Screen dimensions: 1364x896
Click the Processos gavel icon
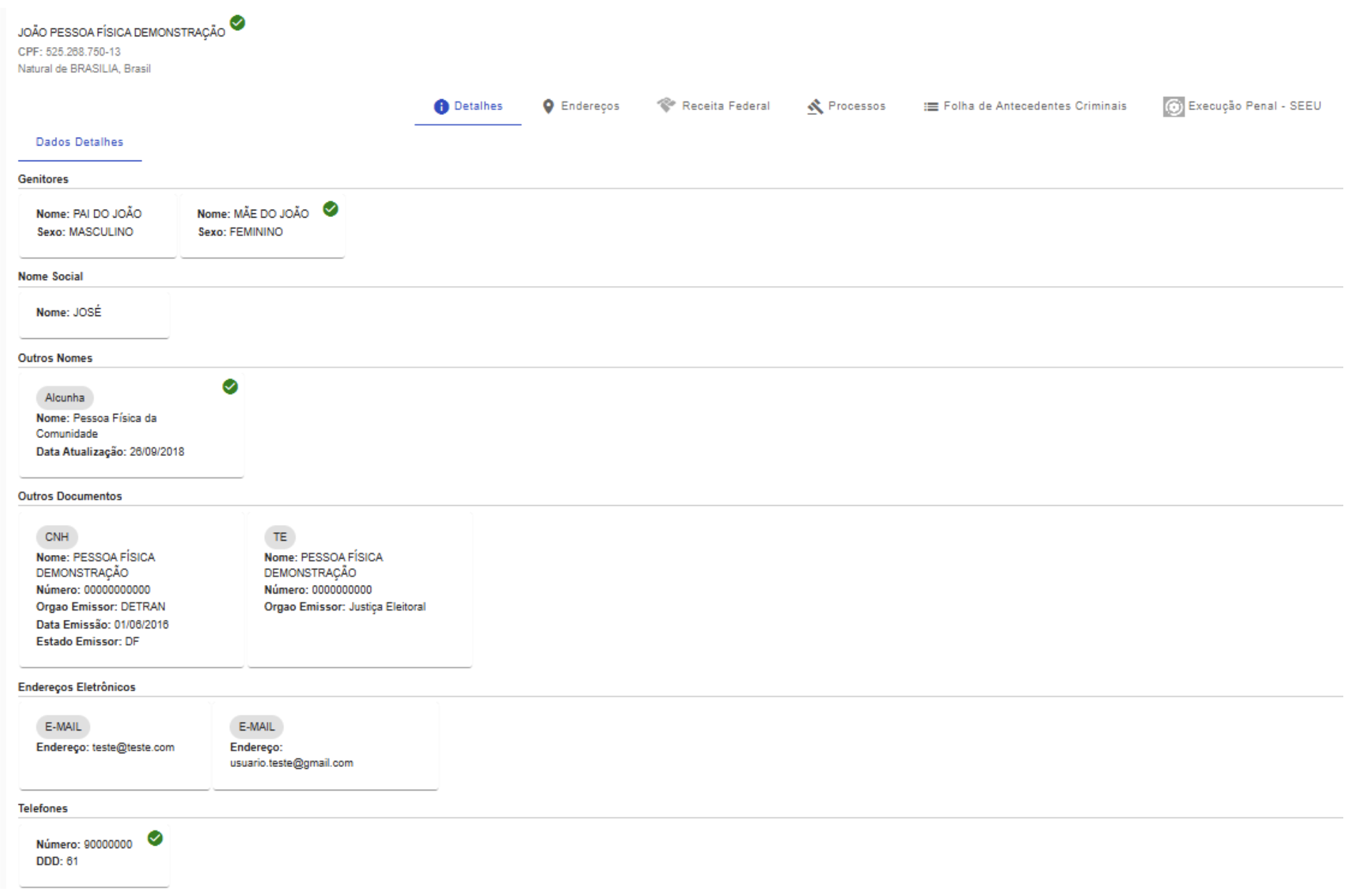point(815,107)
